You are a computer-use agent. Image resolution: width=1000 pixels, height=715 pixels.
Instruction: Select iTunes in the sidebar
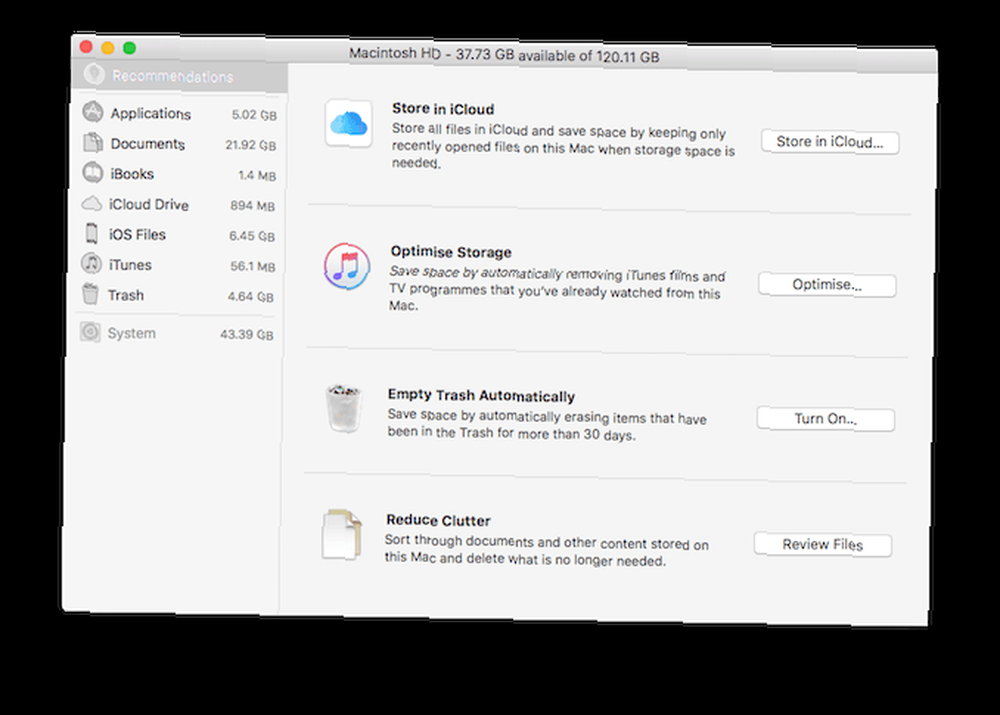pos(177,265)
